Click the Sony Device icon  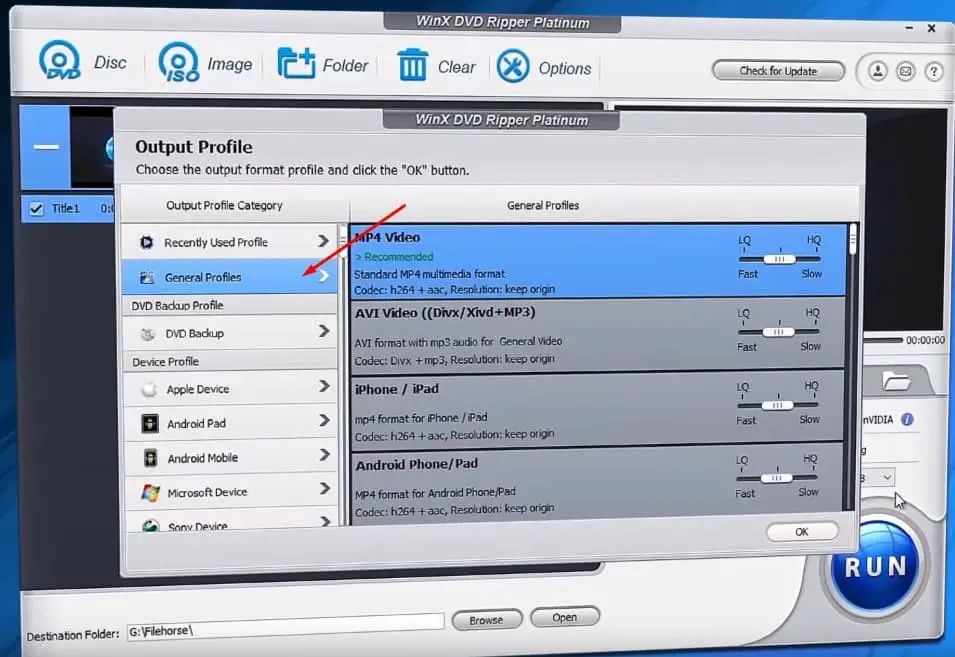150,525
